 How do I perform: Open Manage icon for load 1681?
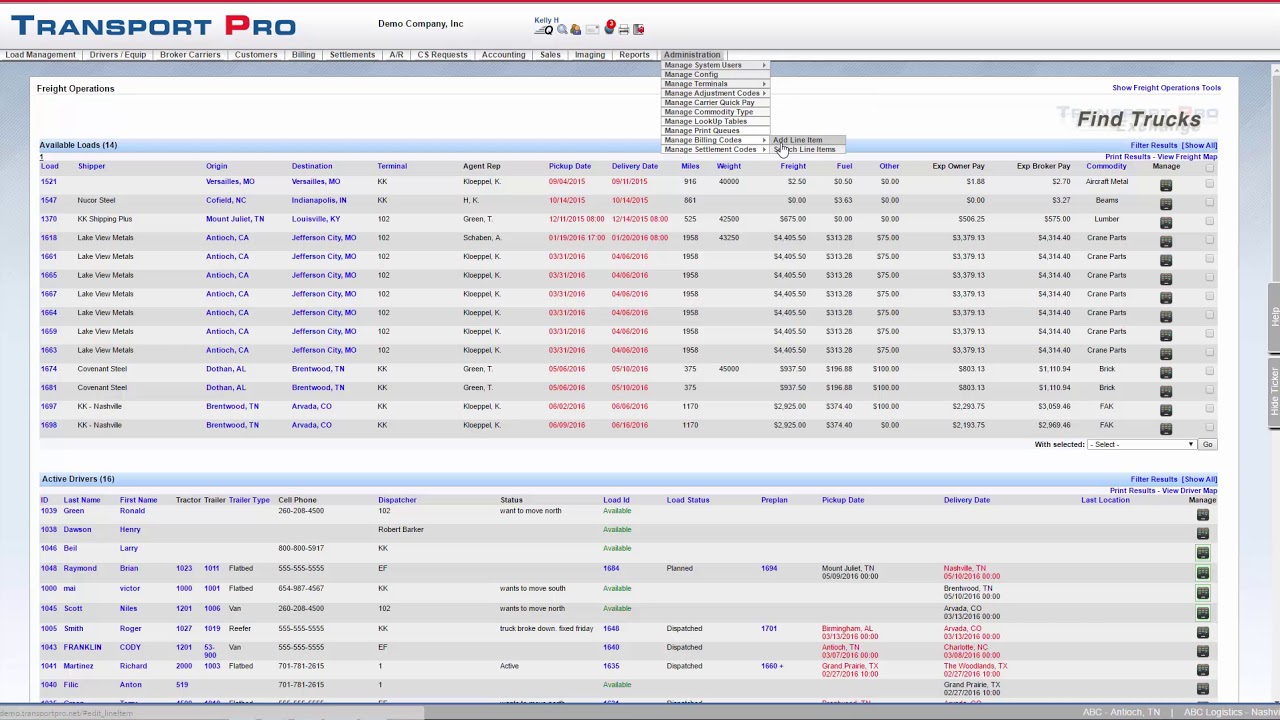[x=1166, y=391]
